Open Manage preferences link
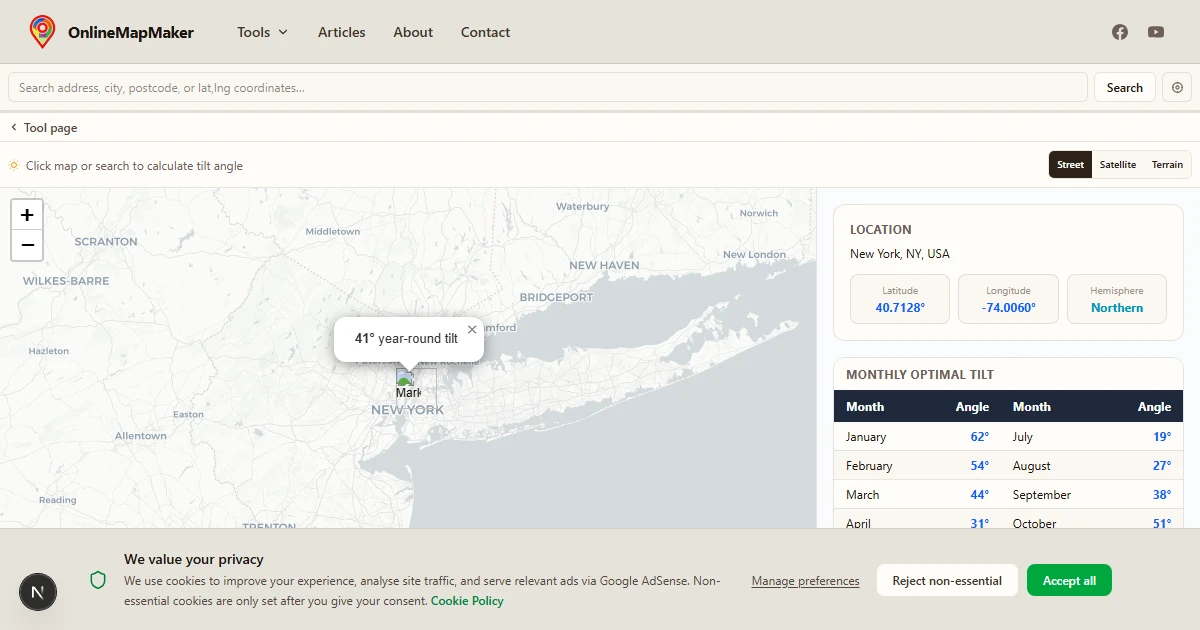Screen dimensions: 1200x630 (805, 581)
